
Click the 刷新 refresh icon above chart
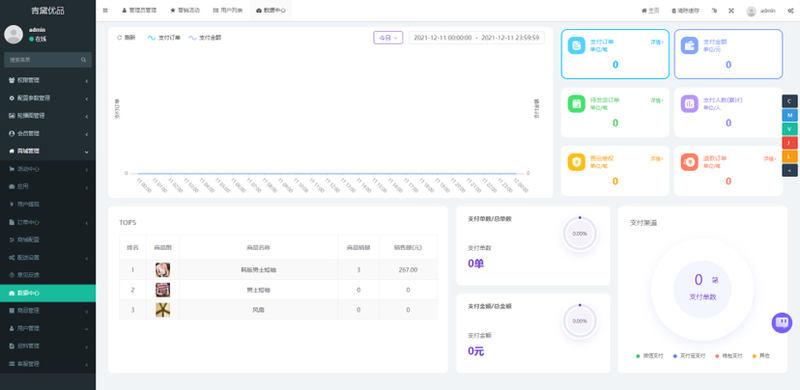pos(120,38)
